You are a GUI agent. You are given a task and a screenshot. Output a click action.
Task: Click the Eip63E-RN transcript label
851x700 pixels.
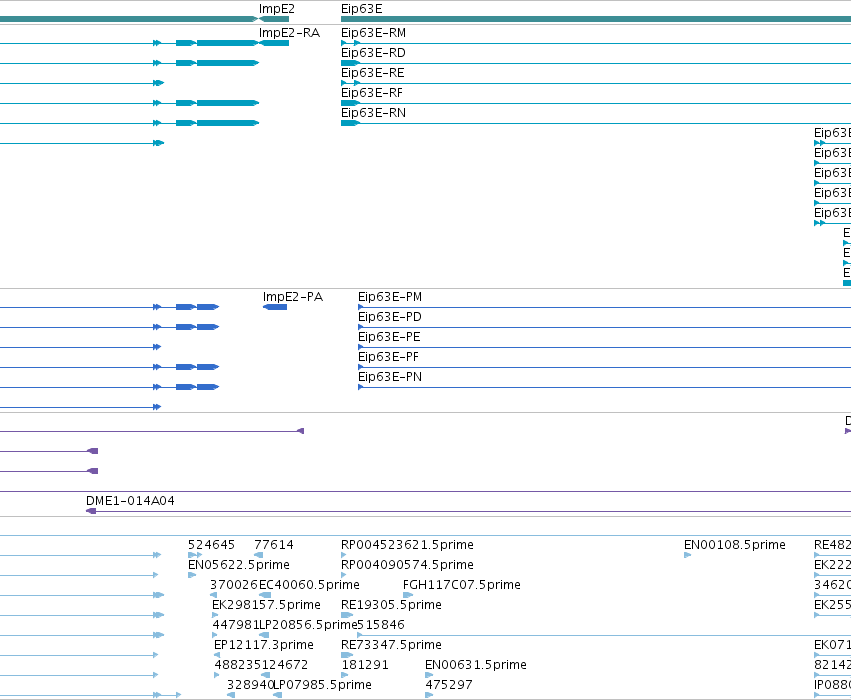pyautogui.click(x=373, y=113)
